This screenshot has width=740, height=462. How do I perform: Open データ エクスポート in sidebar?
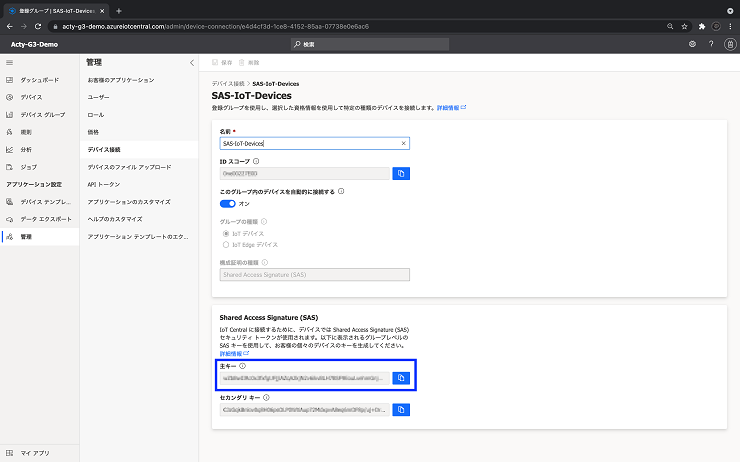tap(40, 219)
